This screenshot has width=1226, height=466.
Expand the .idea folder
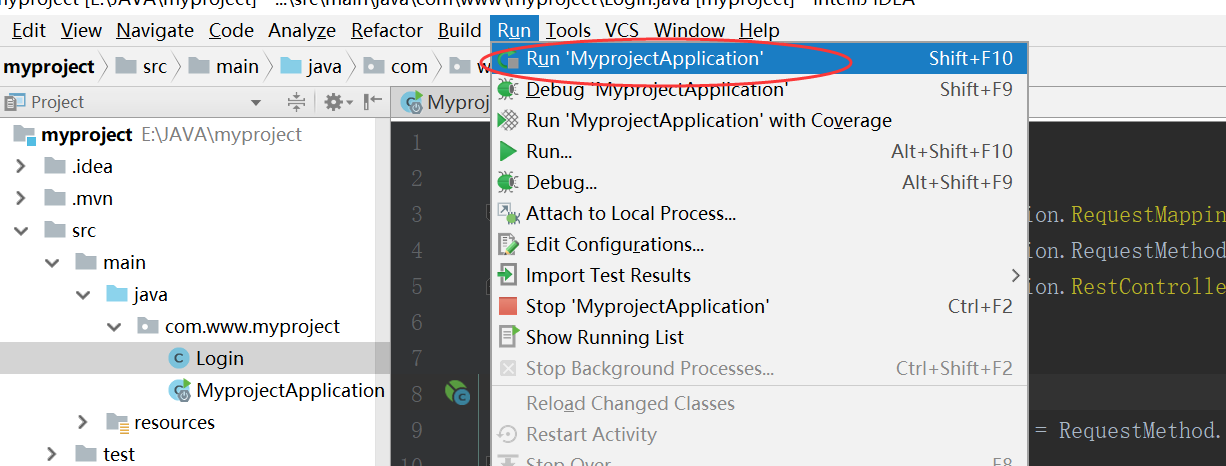(x=21, y=167)
